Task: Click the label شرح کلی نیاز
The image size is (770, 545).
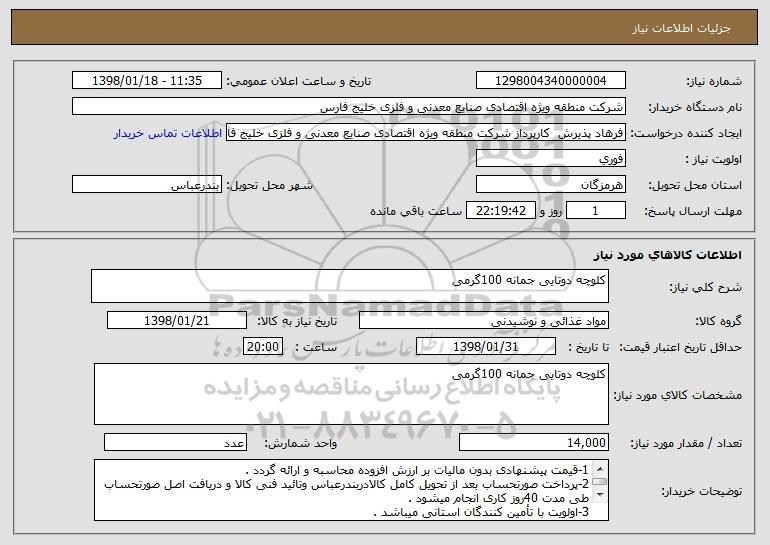Action: pyautogui.click(x=706, y=287)
